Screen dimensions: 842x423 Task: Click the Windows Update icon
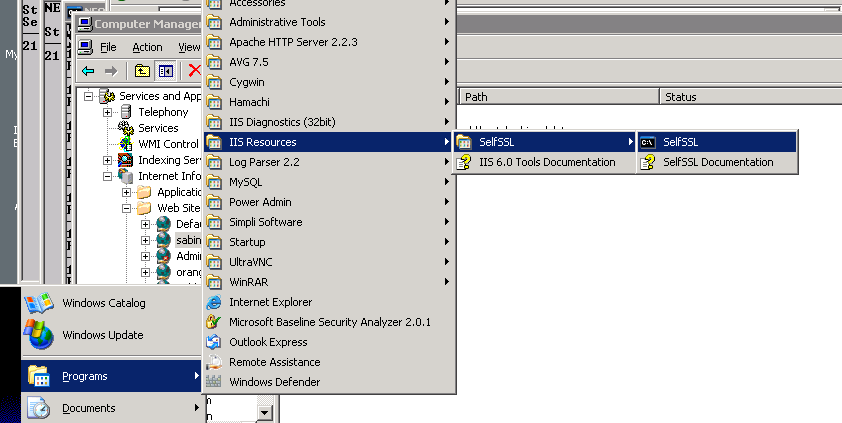[40, 335]
